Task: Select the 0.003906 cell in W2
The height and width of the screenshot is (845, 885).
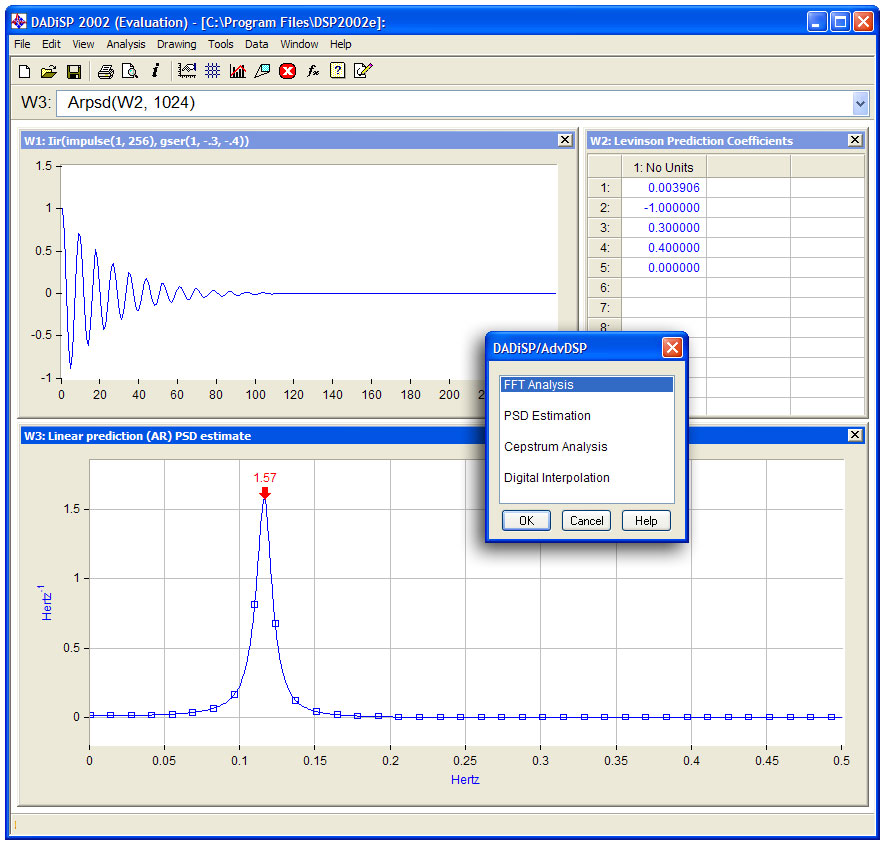Action: (664, 187)
